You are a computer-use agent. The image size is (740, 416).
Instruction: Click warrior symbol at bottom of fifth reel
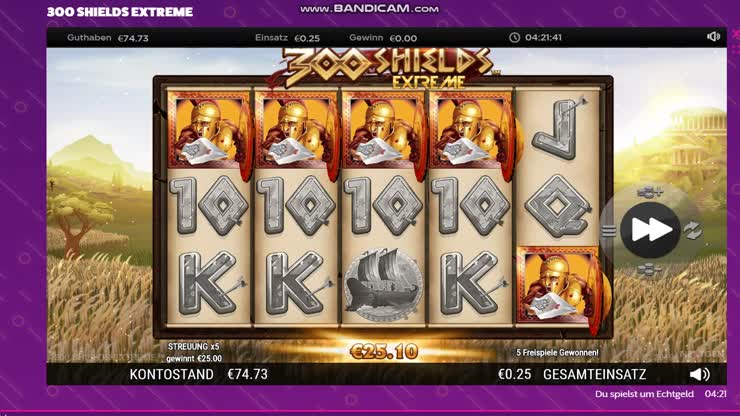pyautogui.click(x=557, y=285)
